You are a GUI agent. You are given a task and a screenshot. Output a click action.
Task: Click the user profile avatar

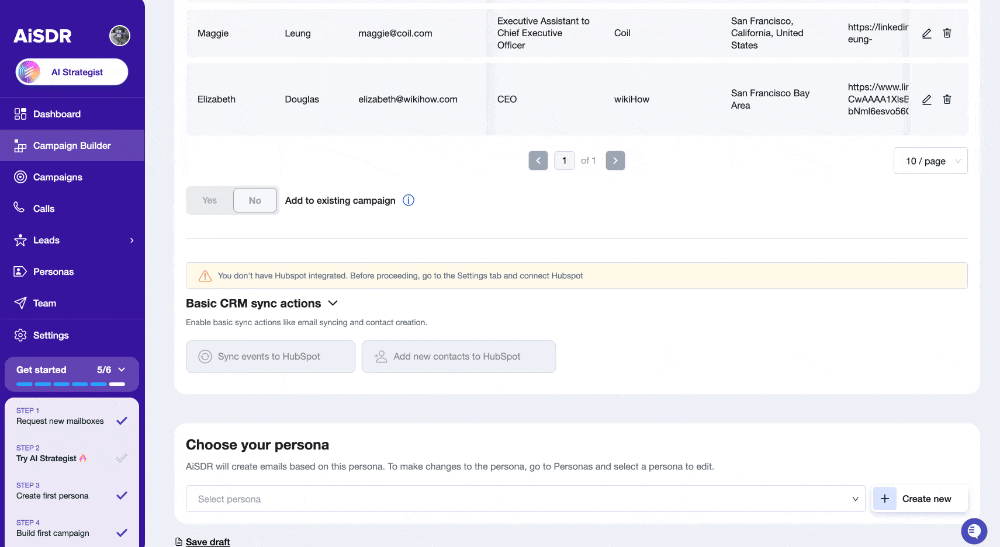(120, 36)
